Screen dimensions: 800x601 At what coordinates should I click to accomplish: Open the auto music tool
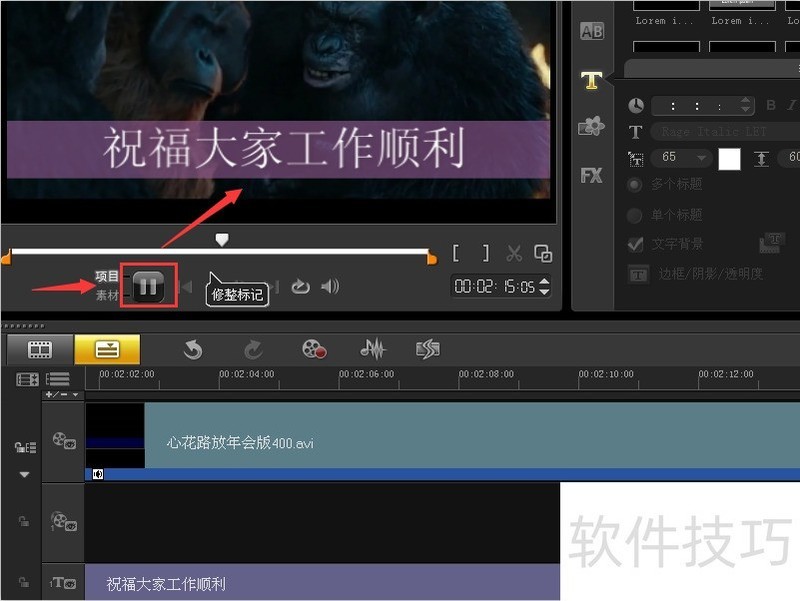click(x=428, y=349)
